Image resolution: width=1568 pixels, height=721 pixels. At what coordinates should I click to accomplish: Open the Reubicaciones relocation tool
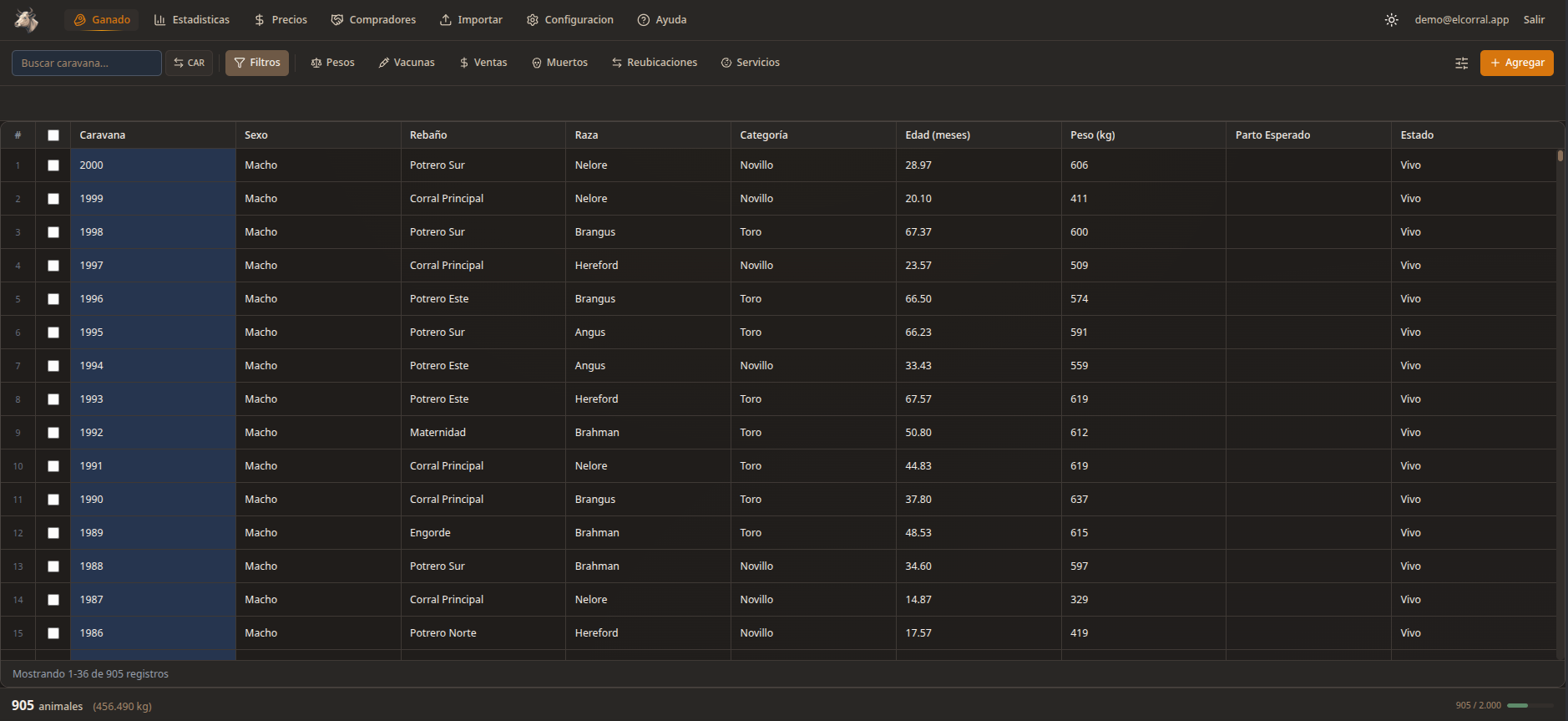click(x=654, y=63)
